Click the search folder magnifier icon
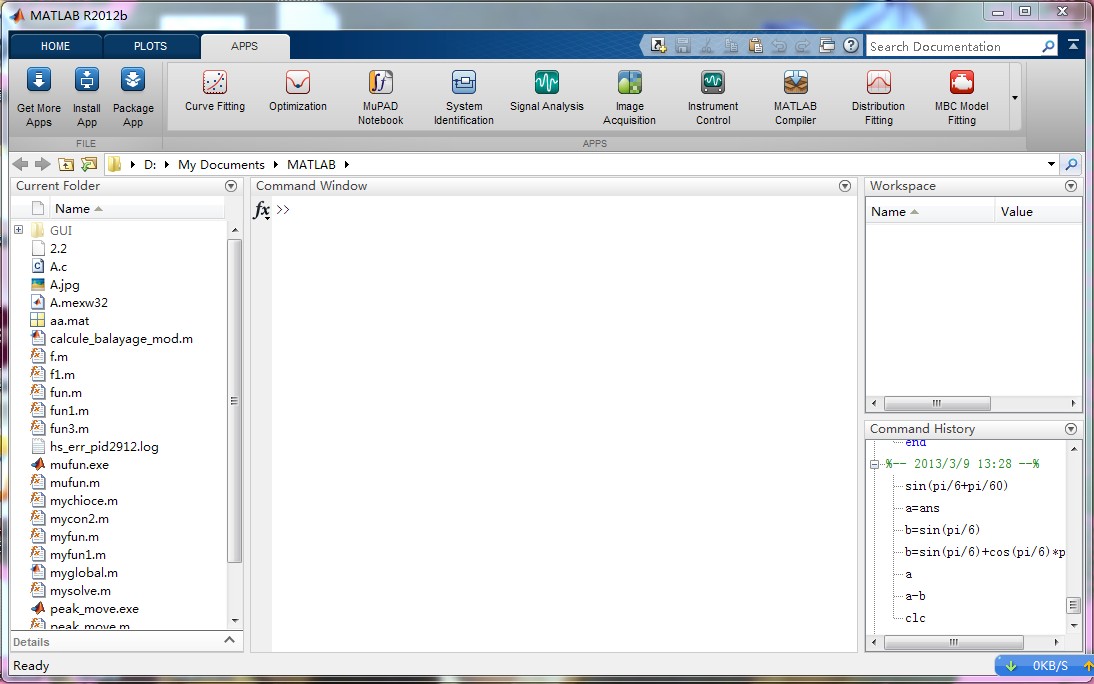This screenshot has width=1094, height=684. pos(1071,165)
